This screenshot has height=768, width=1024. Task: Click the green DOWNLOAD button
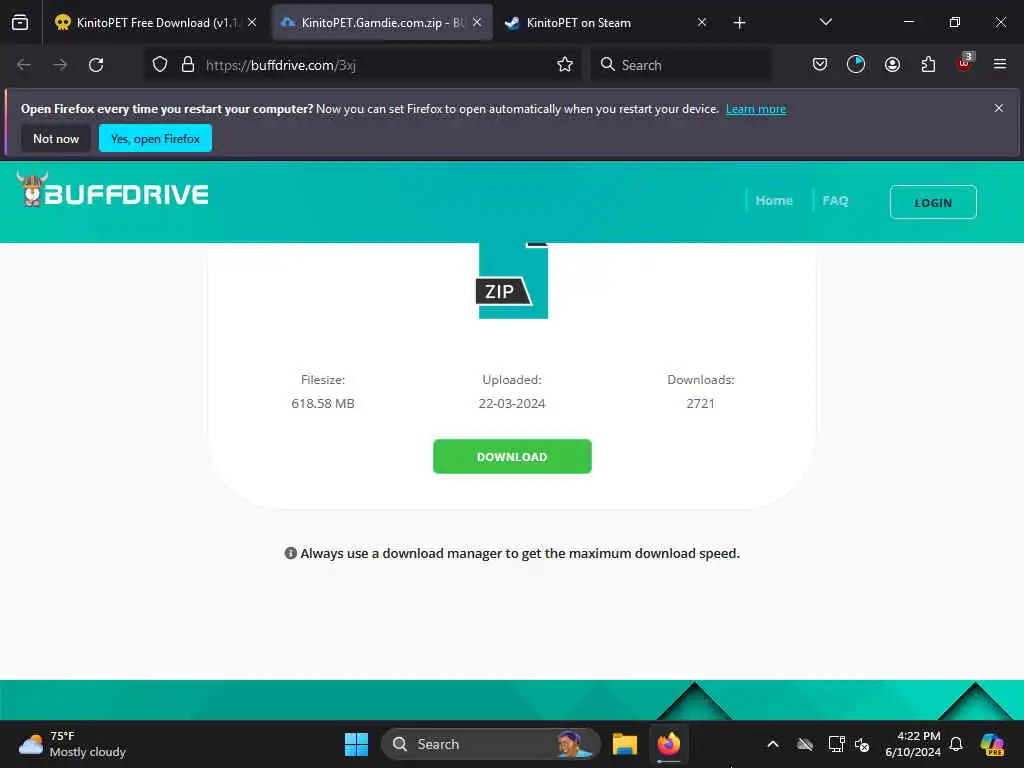pos(512,456)
